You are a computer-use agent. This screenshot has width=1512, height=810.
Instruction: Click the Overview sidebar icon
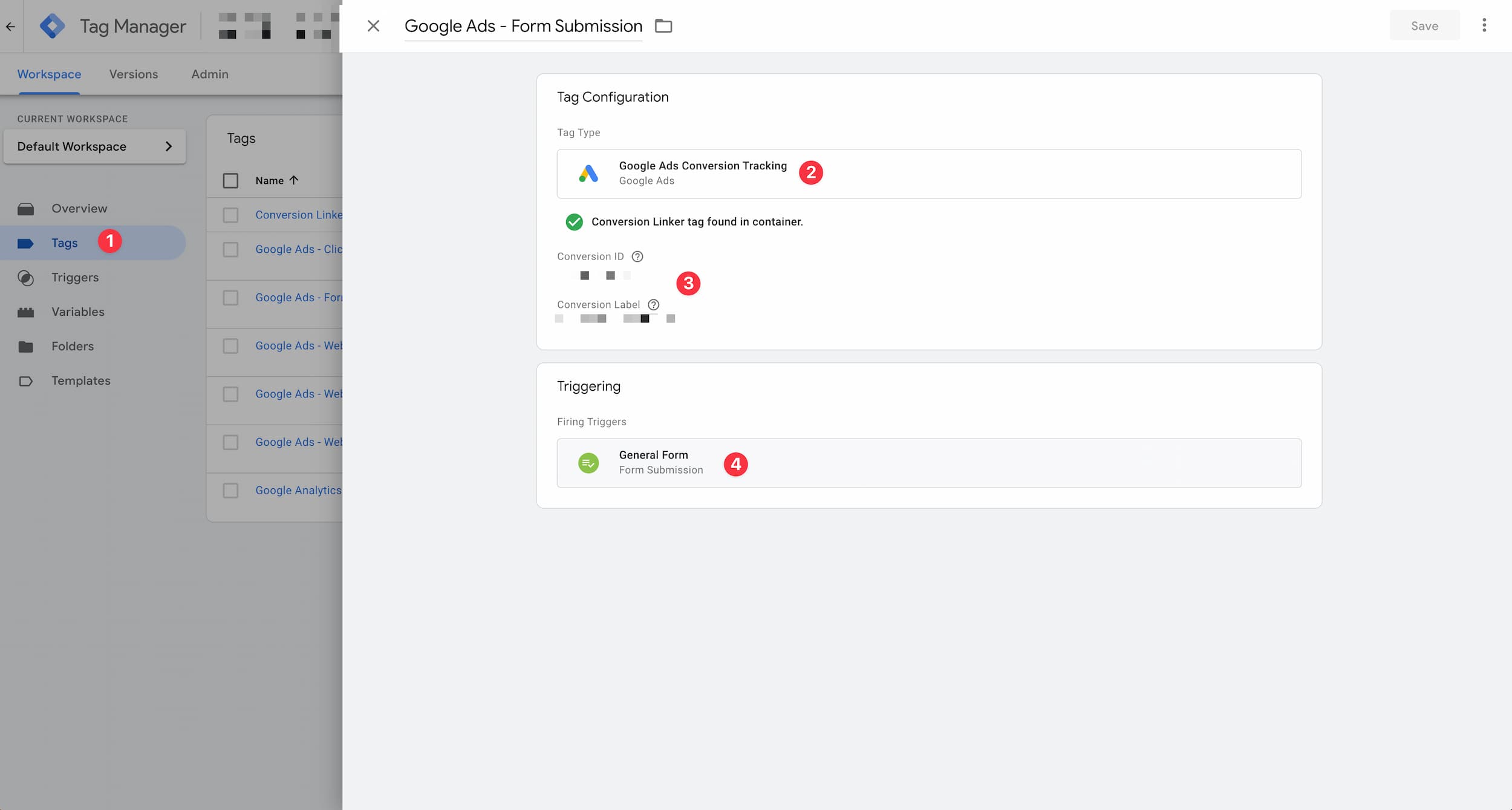coord(25,209)
